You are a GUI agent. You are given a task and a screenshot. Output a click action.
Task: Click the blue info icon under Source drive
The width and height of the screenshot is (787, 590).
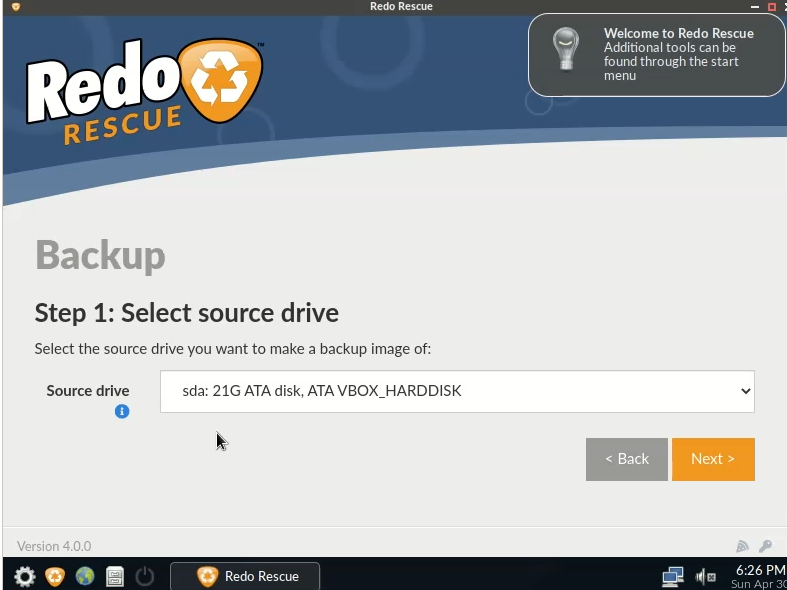pos(122,411)
